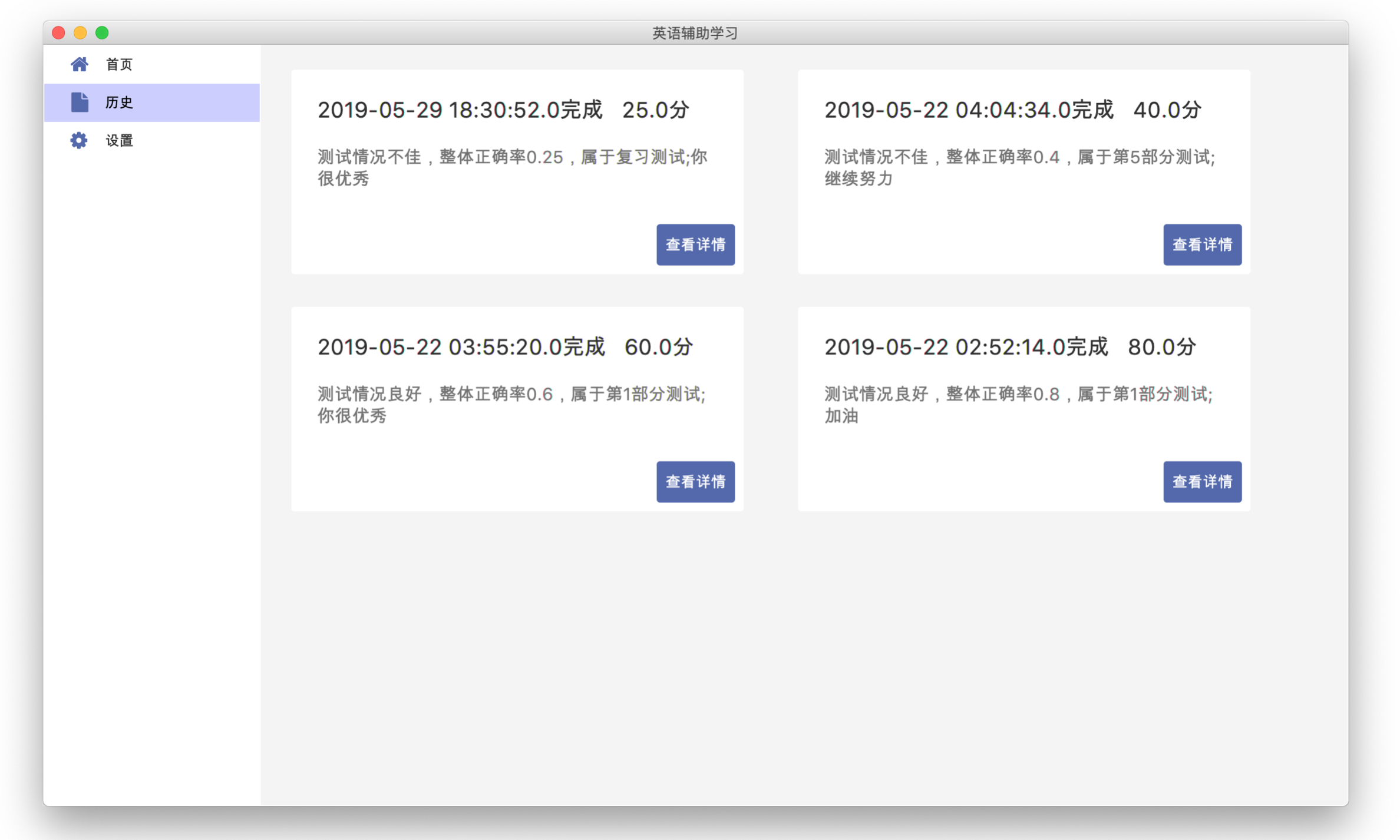This screenshot has height=840, width=1400.
Task: Click the 整体正确率0.25 description text
Action: 511,167
